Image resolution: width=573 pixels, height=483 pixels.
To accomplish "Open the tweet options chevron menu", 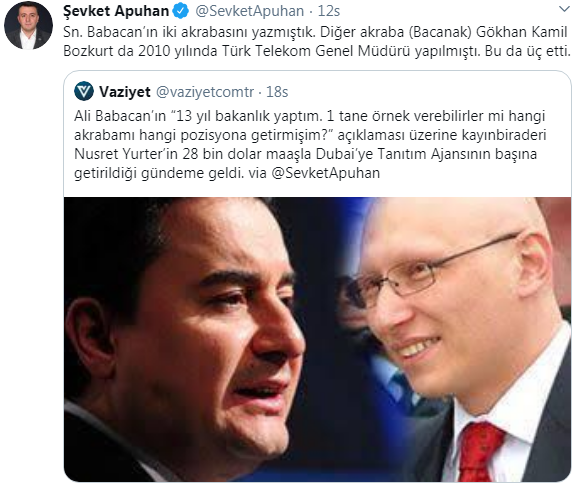I will pyautogui.click(x=565, y=9).
